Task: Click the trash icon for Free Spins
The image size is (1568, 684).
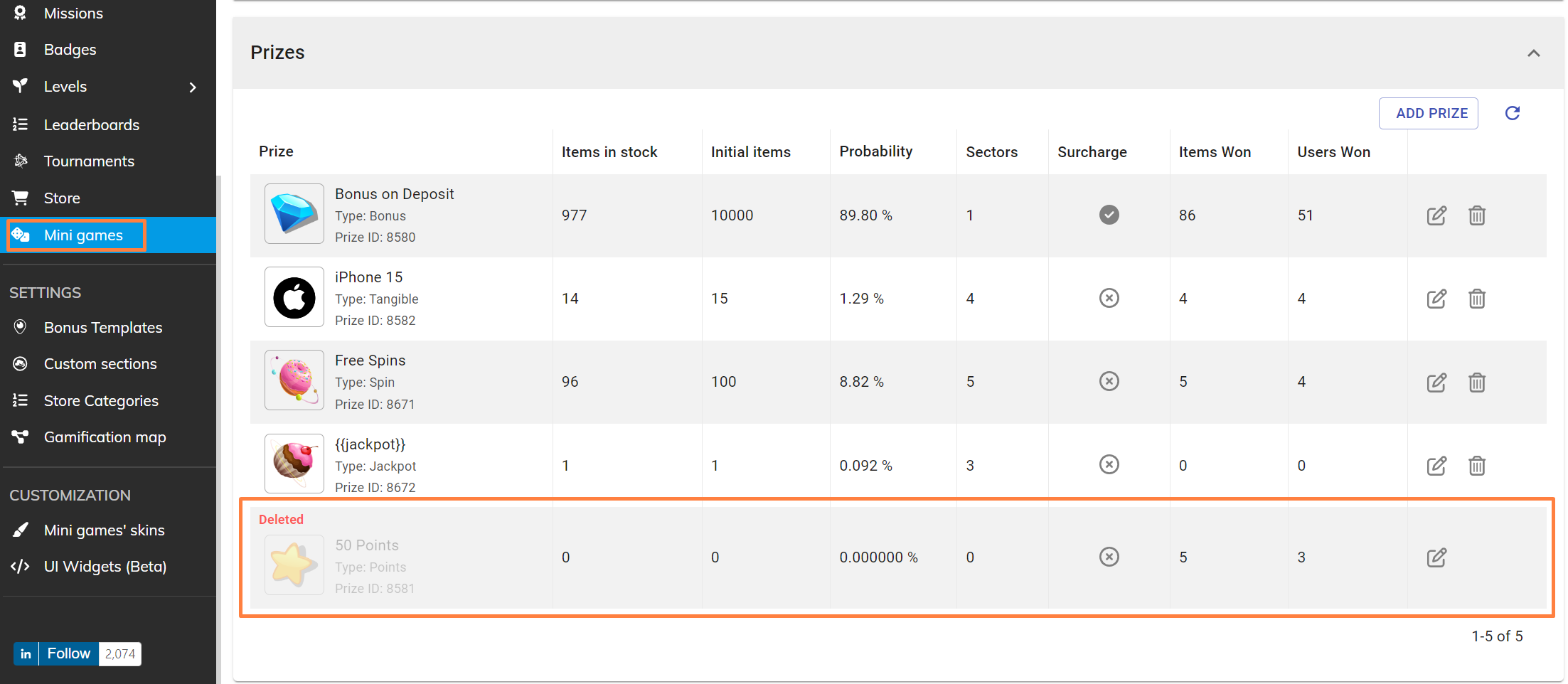Action: coord(1476,383)
